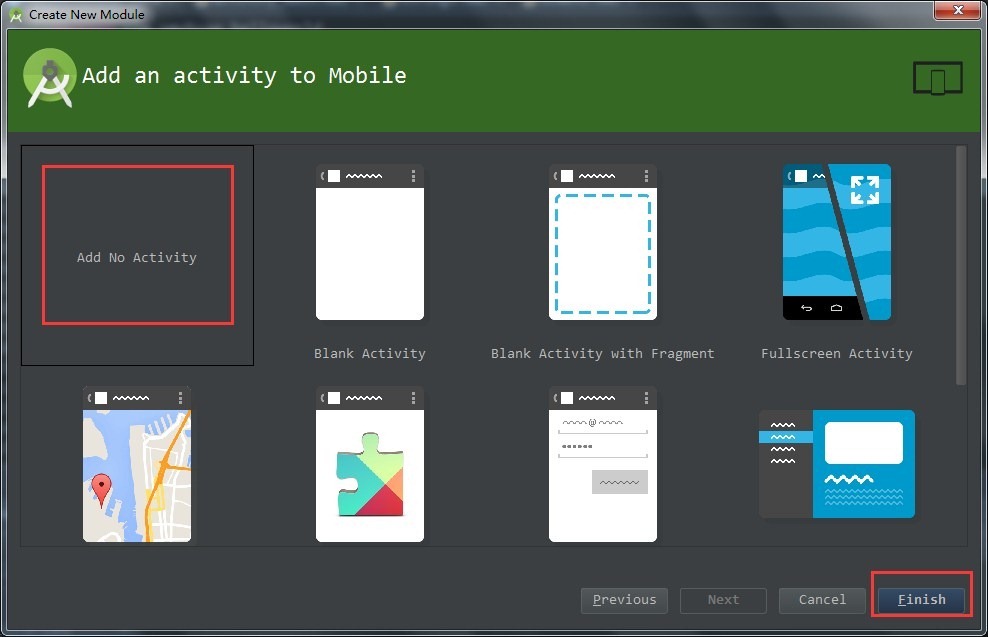Viewport: 988px width, 637px height.
Task: Choose the Google Maps activity thumbnail
Action: [137, 464]
